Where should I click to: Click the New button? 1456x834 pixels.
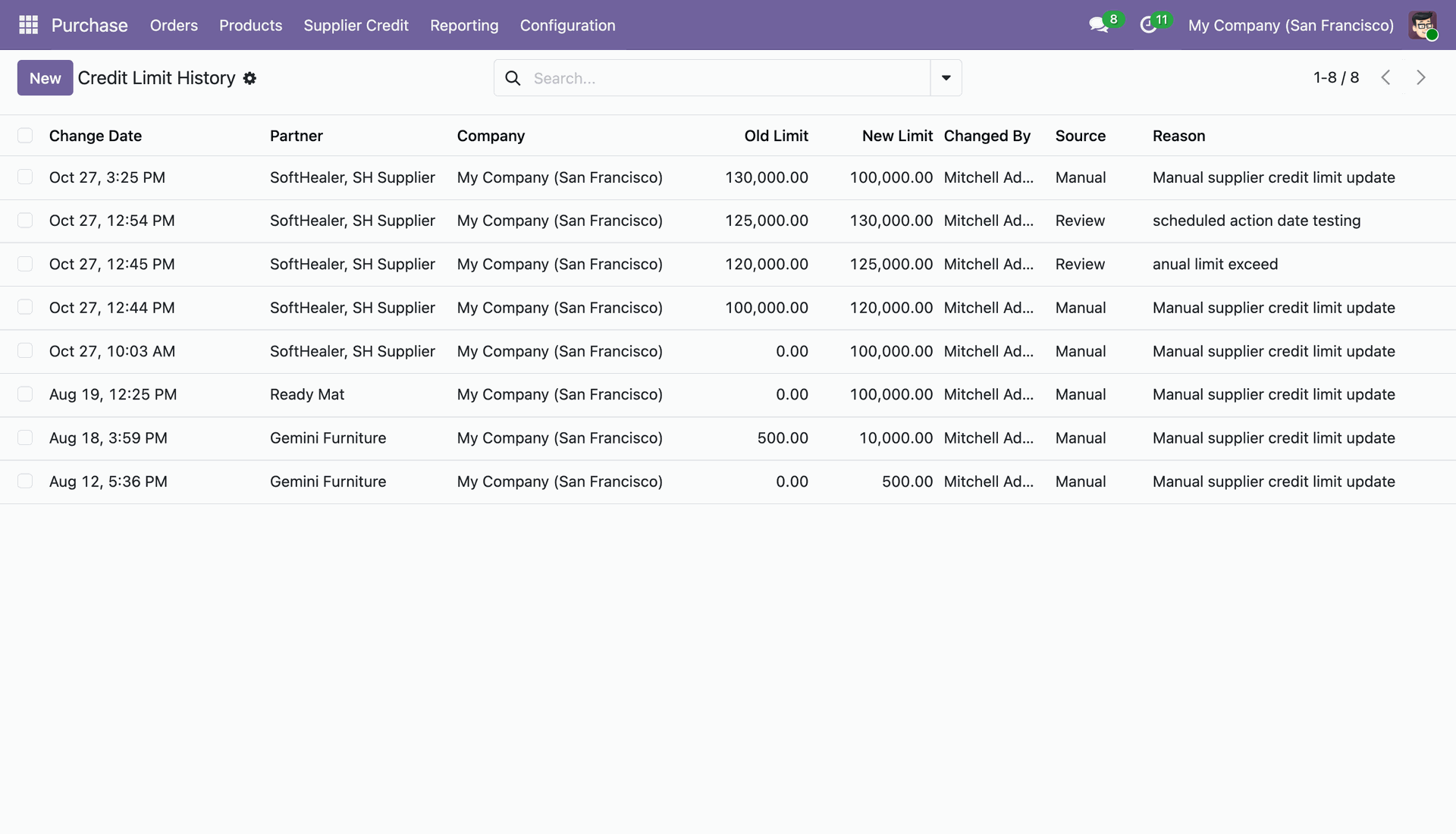point(45,78)
